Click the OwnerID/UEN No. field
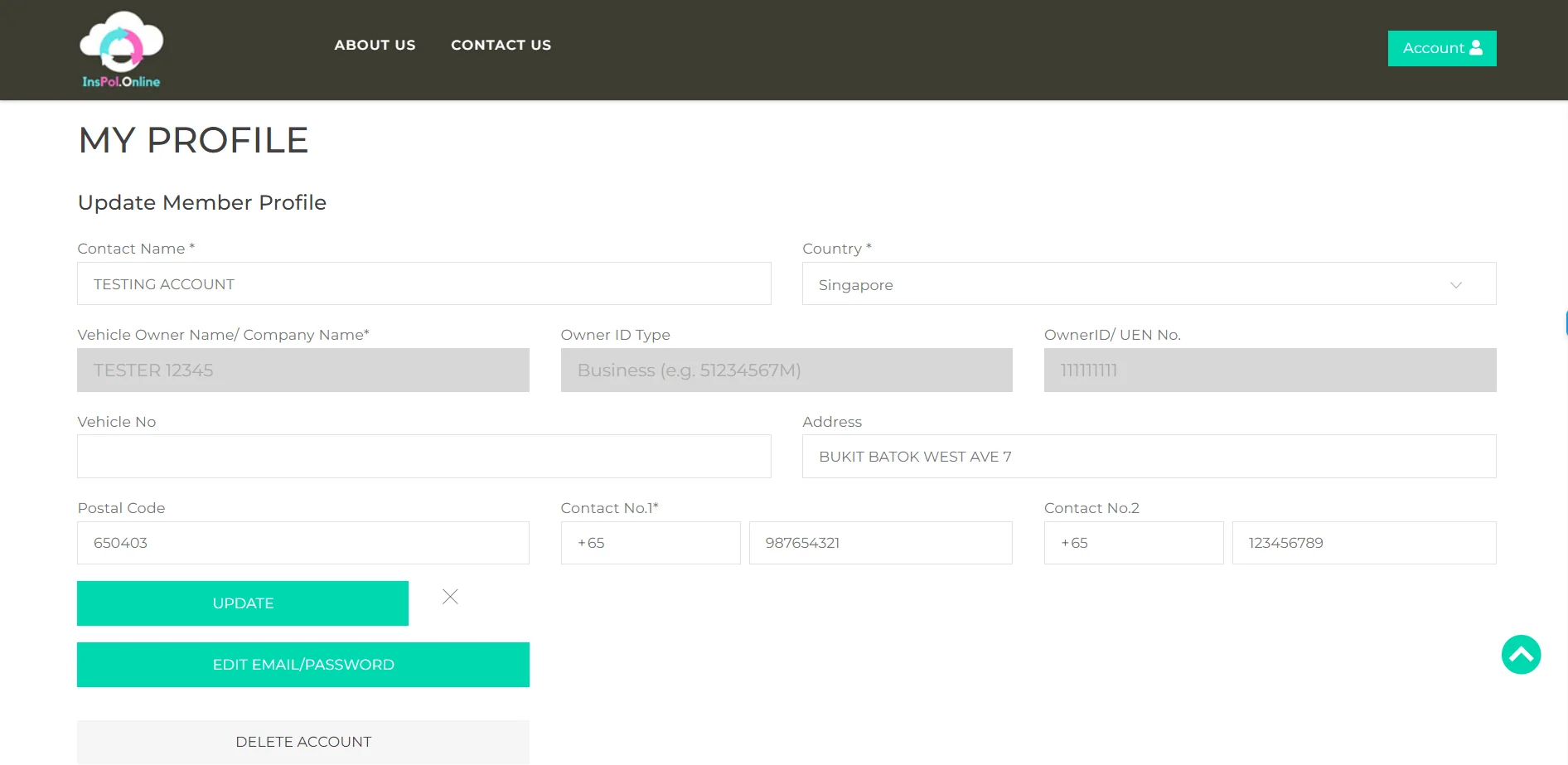Image resolution: width=1568 pixels, height=765 pixels. point(1270,370)
